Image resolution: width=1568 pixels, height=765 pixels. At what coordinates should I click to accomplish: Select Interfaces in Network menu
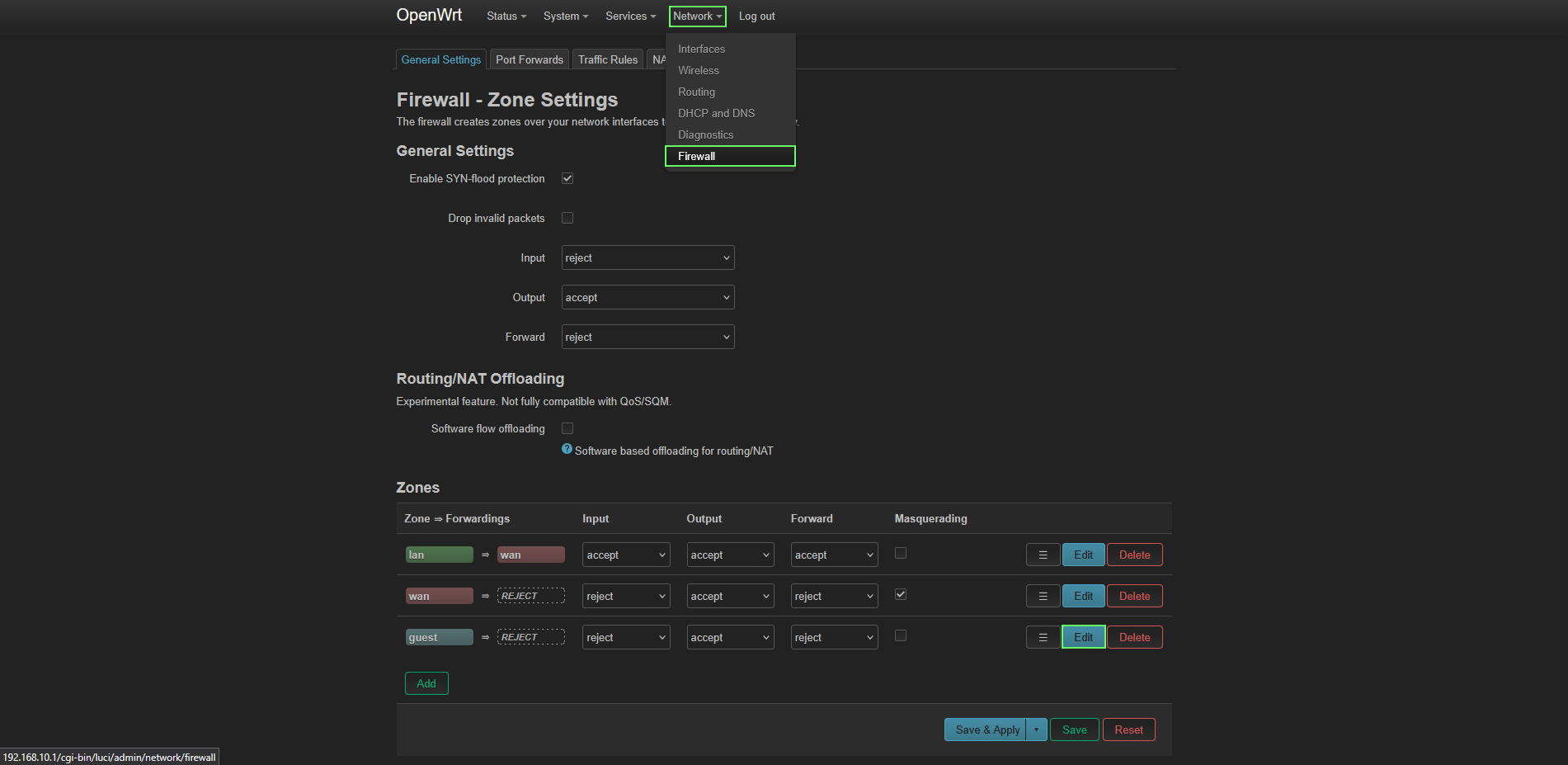point(730,49)
